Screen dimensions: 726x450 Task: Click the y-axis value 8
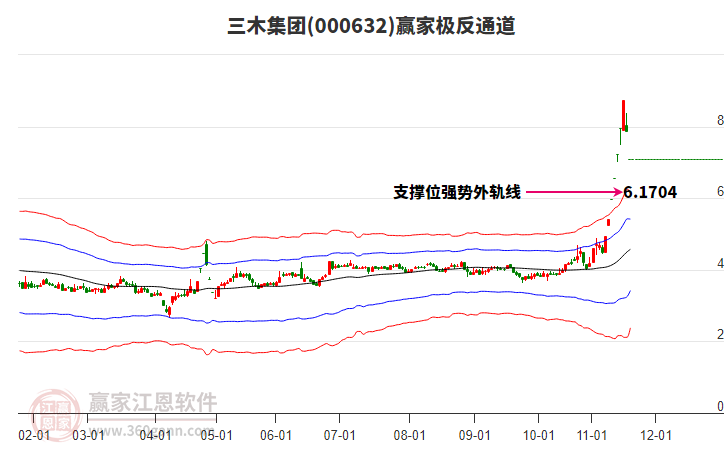tap(720, 120)
